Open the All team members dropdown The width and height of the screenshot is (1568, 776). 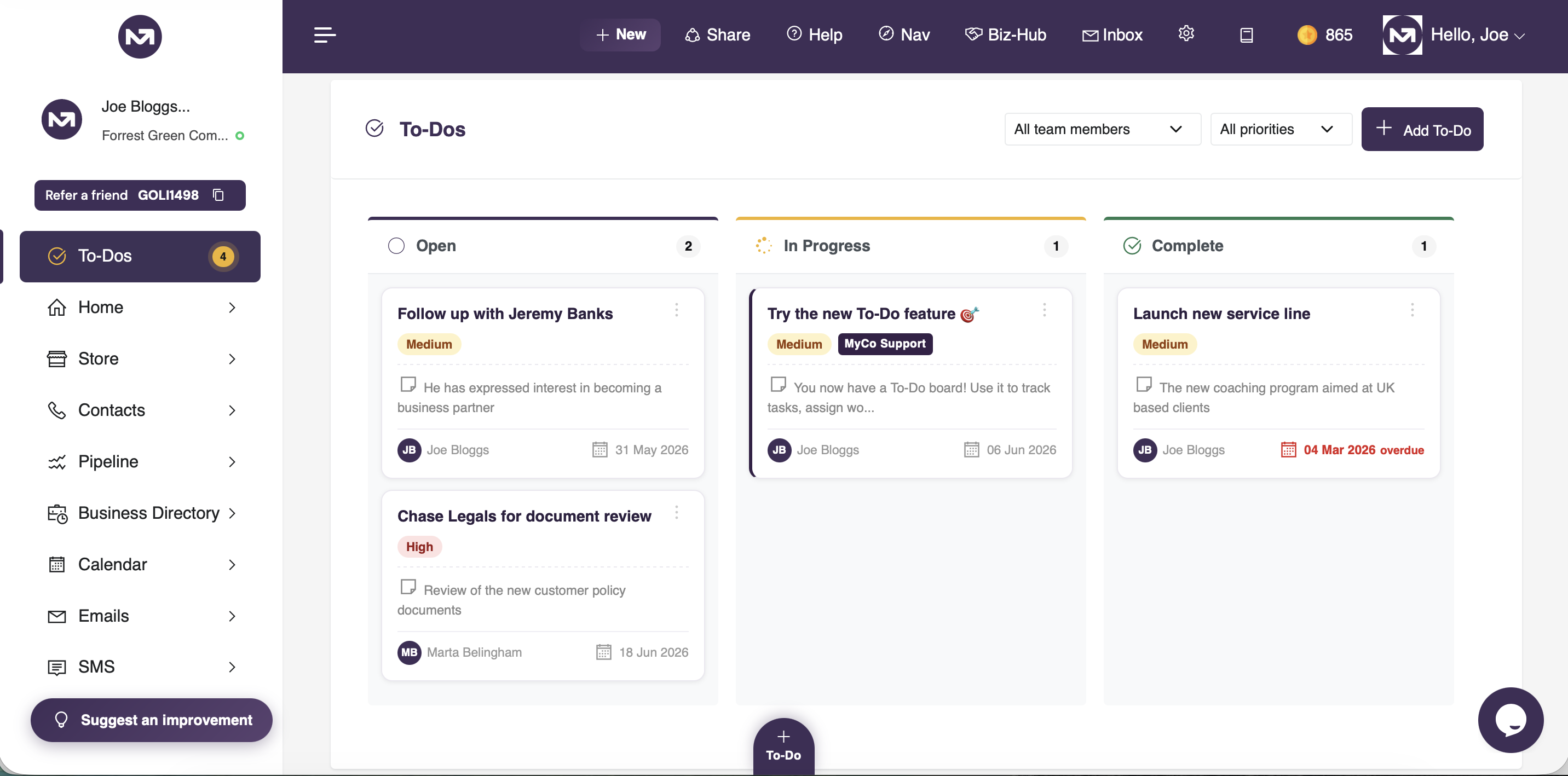click(1102, 129)
